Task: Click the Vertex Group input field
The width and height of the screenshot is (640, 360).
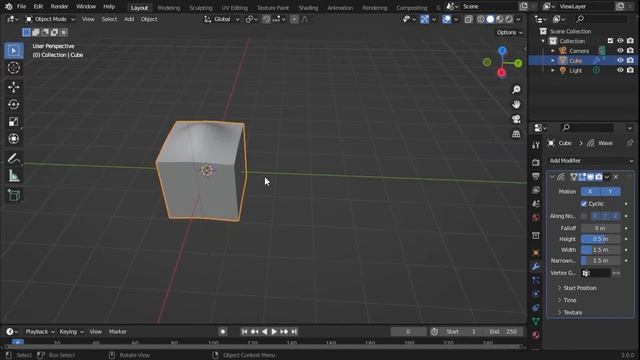Action: pos(596,273)
